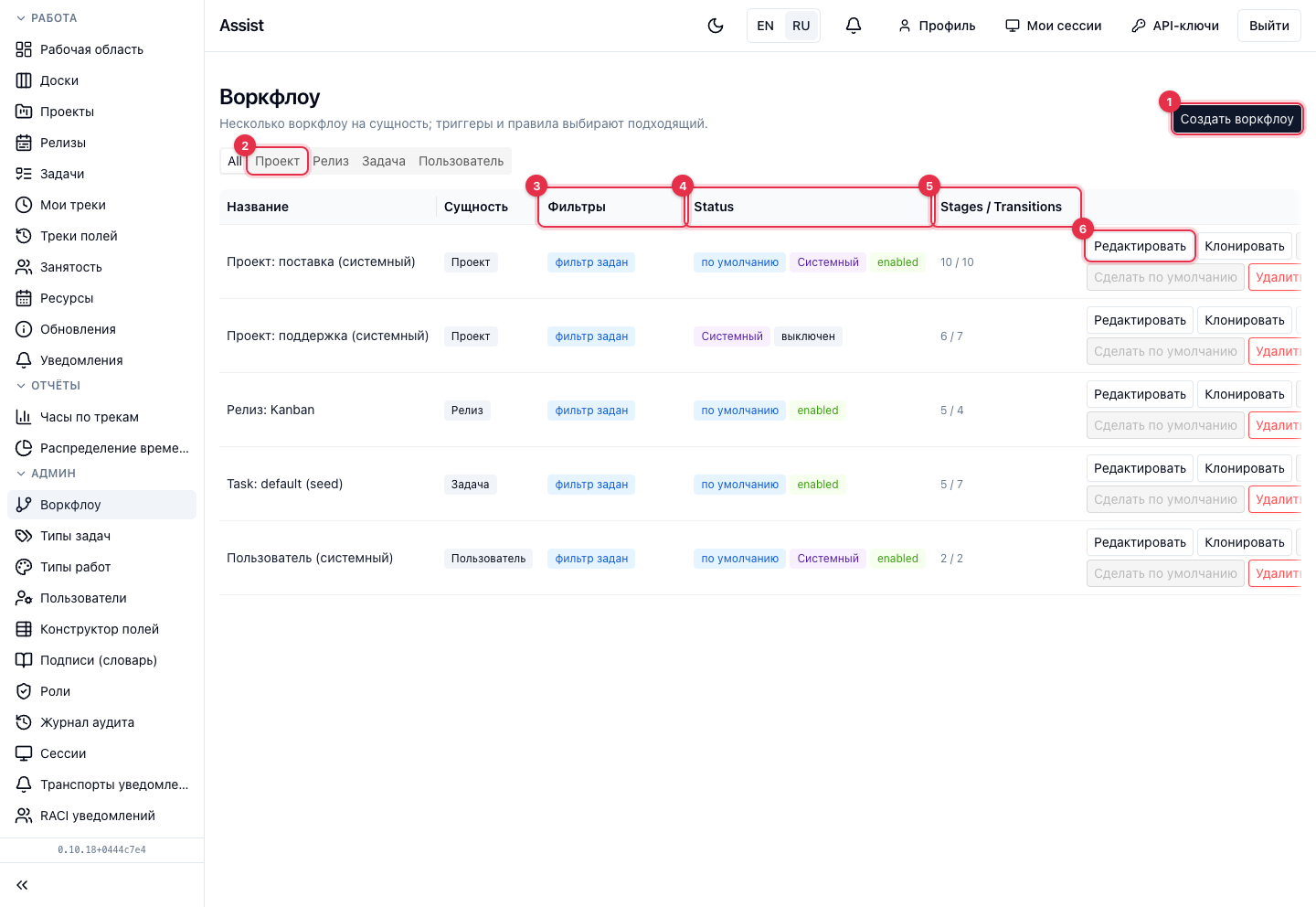Click the Создать воркфлоу button
The height and width of the screenshot is (907, 1316).
coord(1237,119)
